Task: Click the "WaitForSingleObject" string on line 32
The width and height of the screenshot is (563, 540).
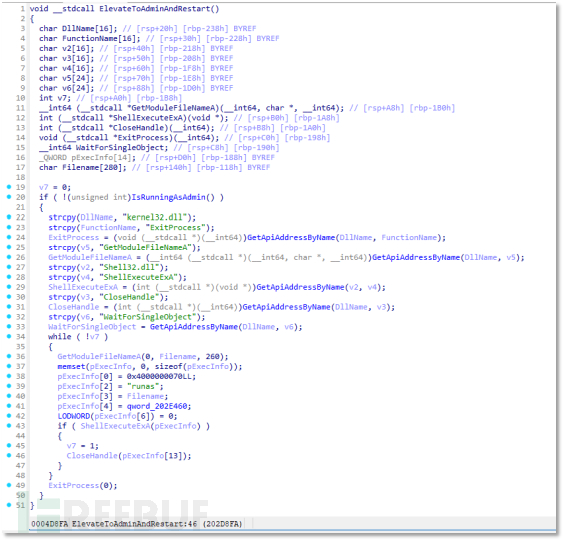Action: 148,317
